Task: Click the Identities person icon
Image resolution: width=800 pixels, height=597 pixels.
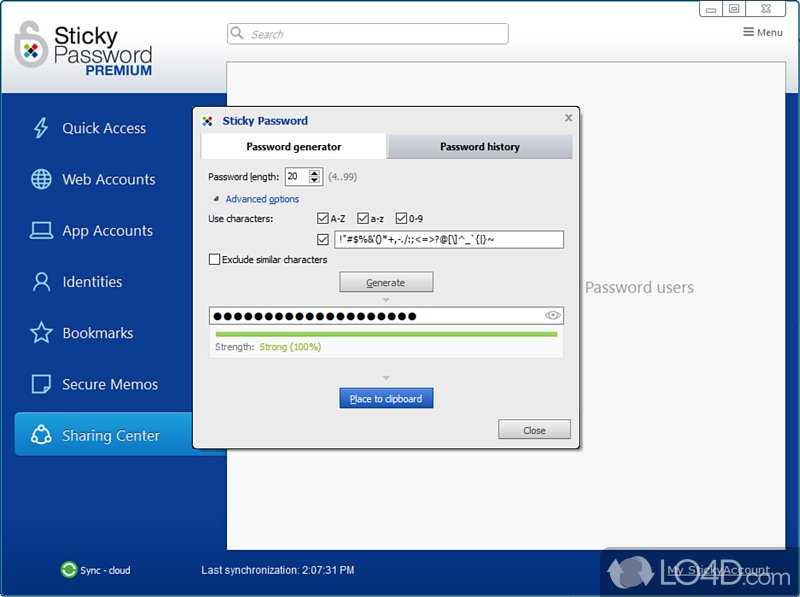Action: [x=41, y=282]
